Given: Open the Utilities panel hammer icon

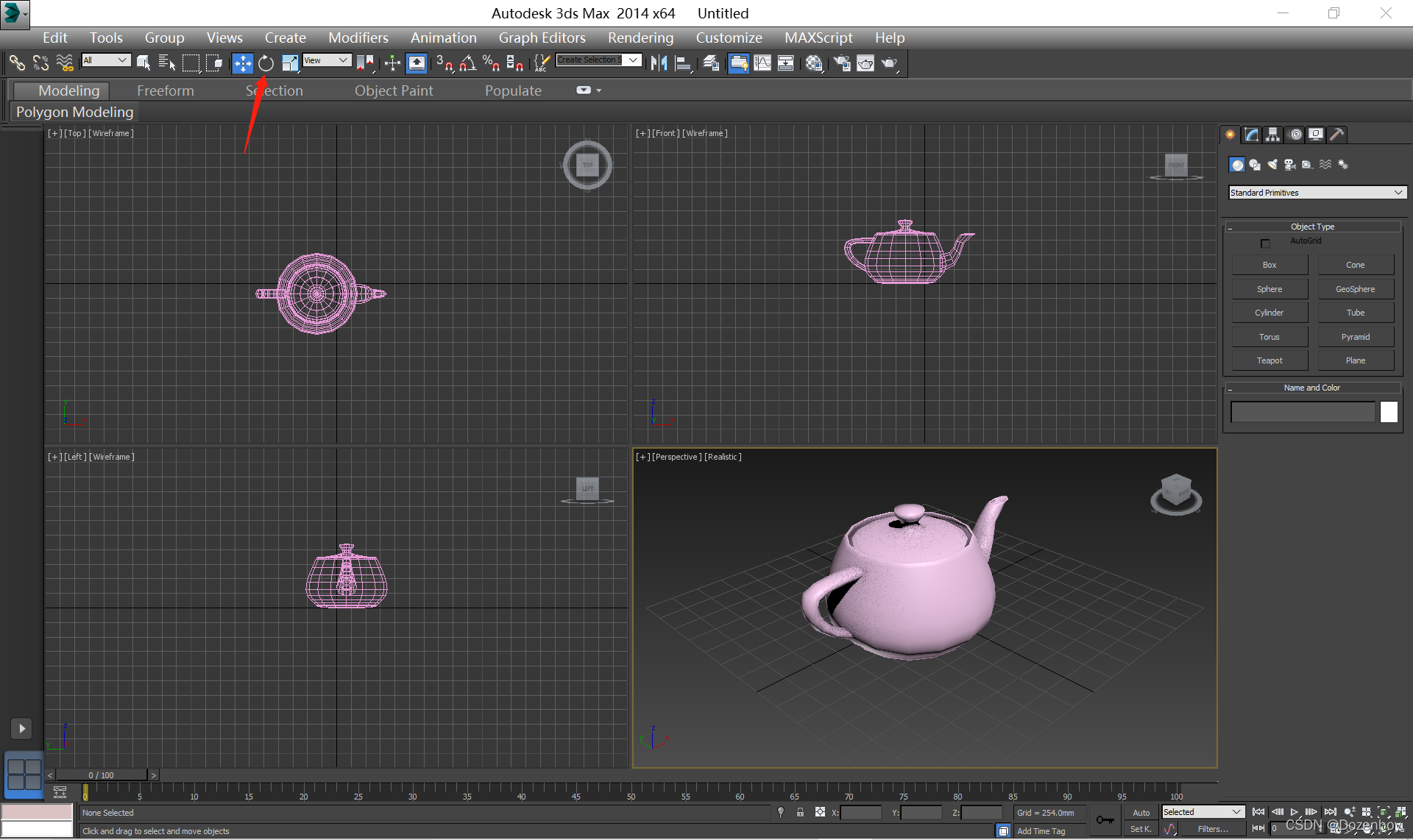Looking at the screenshot, I should [1337, 135].
